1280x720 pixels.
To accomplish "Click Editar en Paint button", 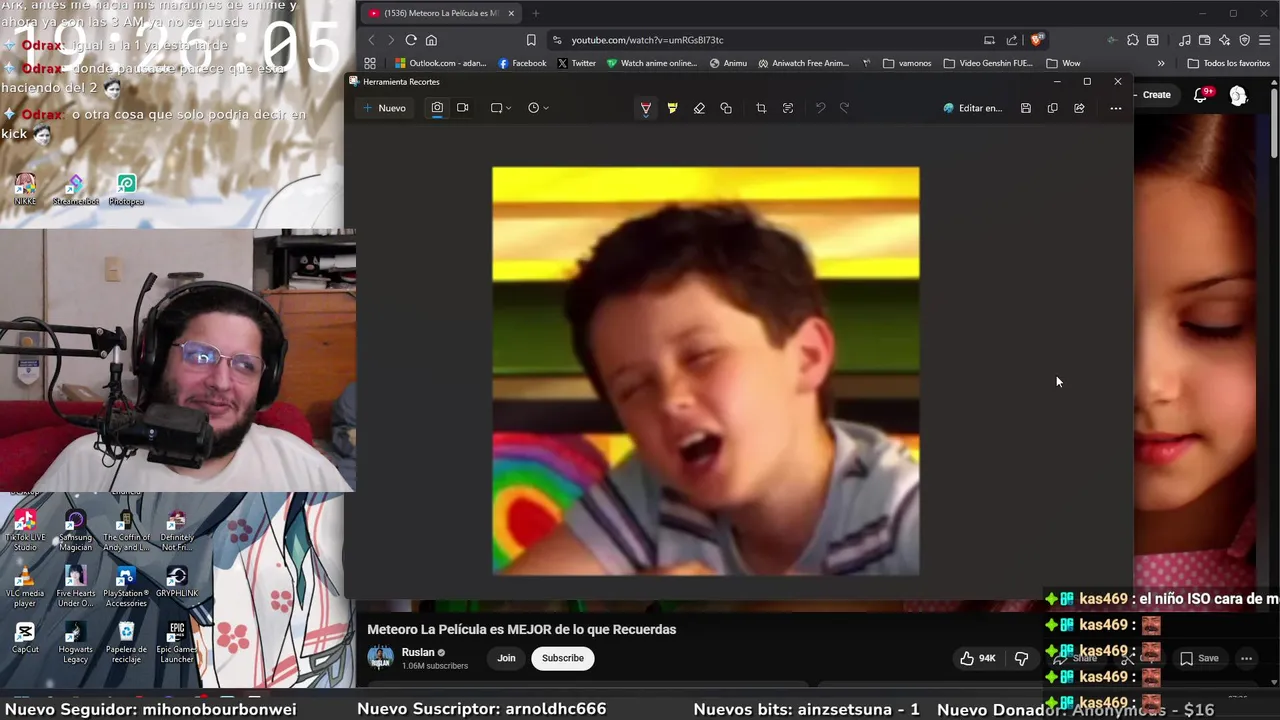I will click(973, 108).
